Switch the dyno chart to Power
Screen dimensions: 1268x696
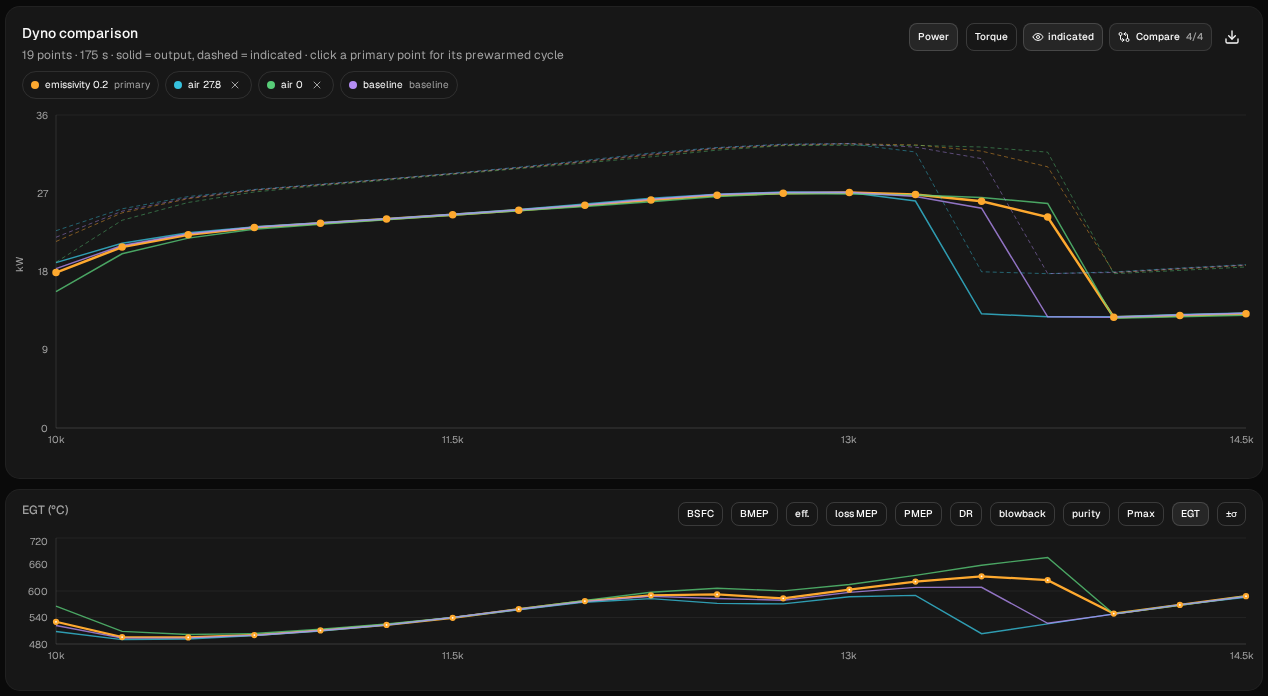click(x=933, y=37)
